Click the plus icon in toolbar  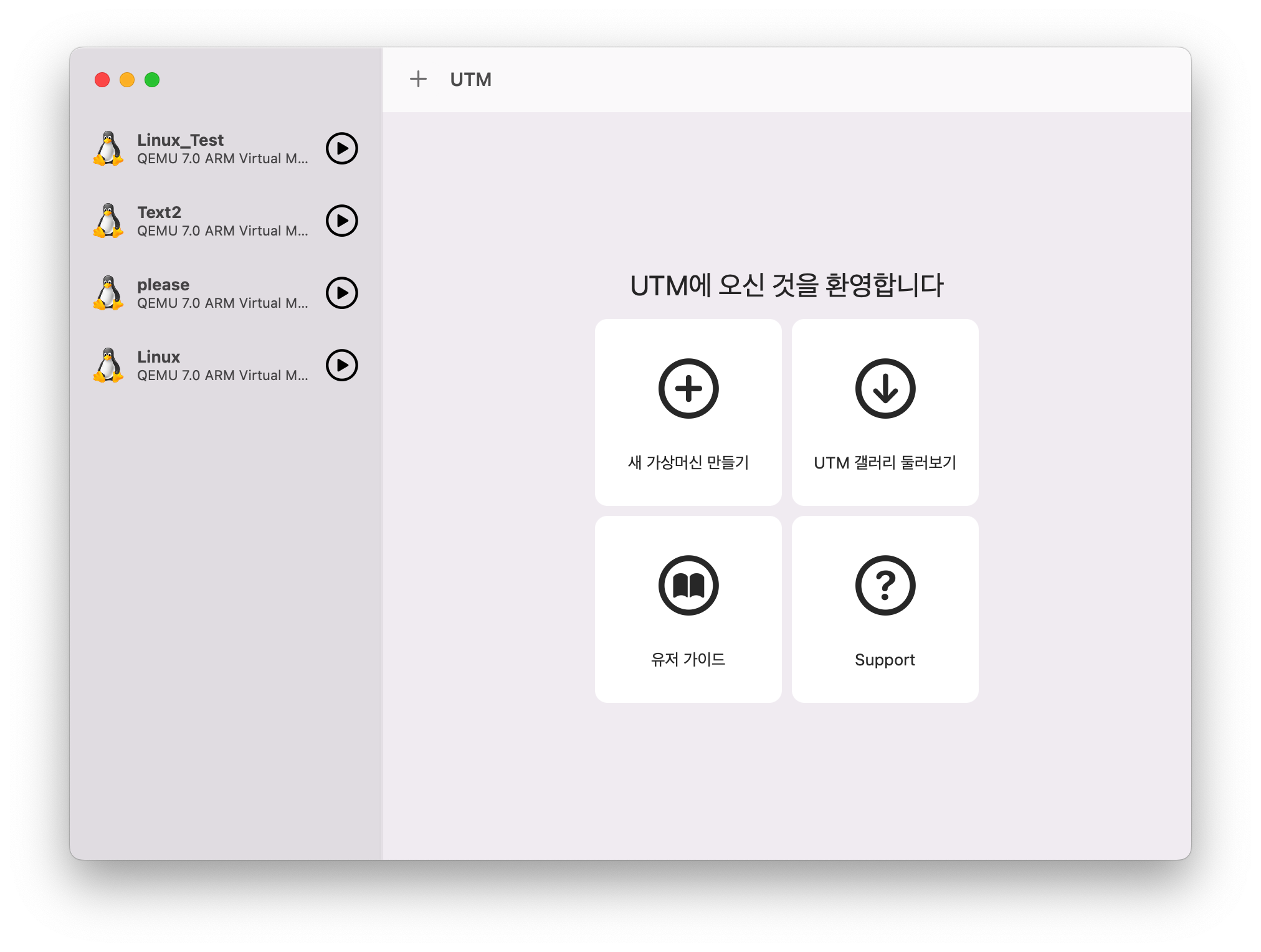pyautogui.click(x=418, y=79)
